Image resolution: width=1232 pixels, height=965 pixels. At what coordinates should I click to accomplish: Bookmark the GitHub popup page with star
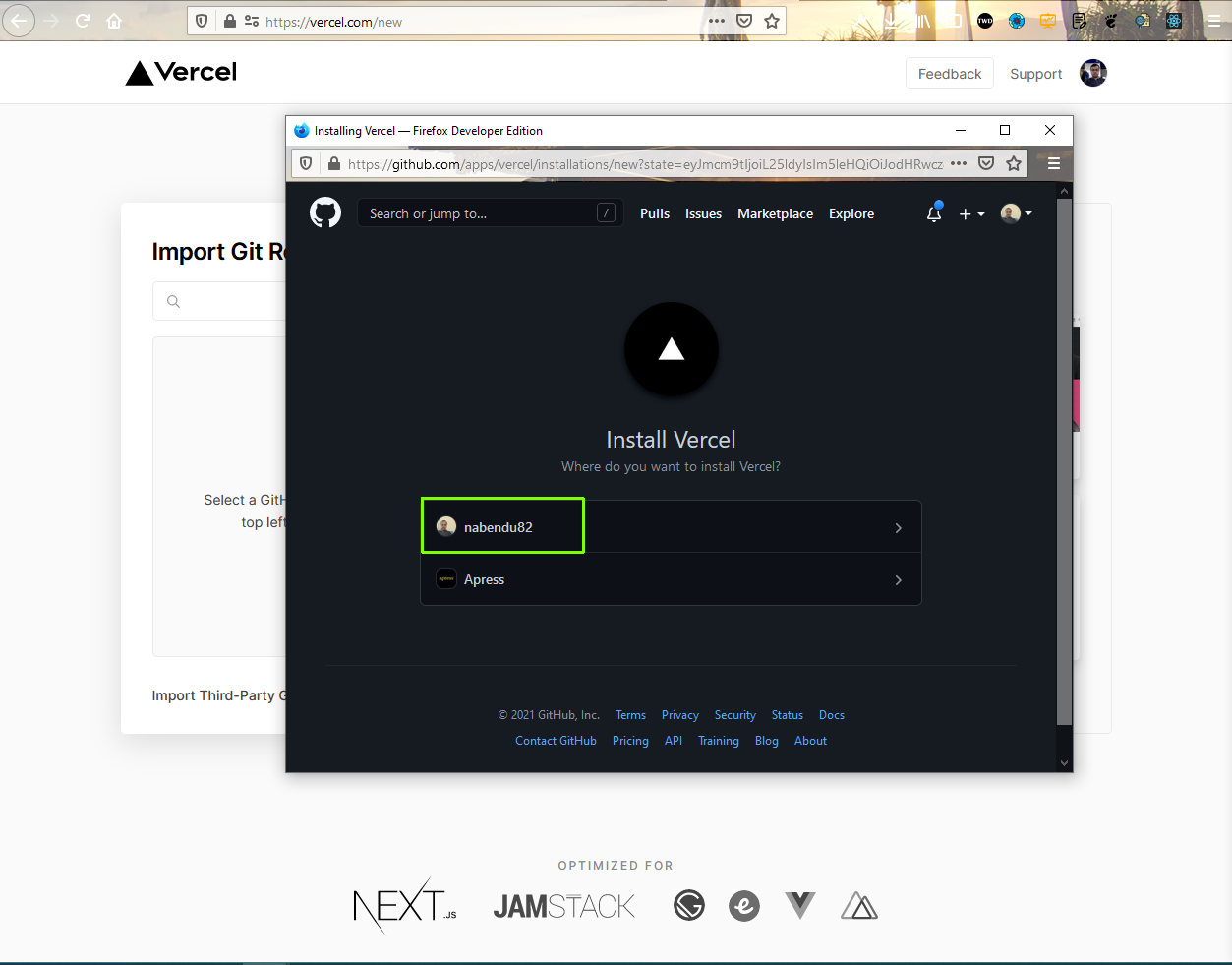click(1014, 163)
